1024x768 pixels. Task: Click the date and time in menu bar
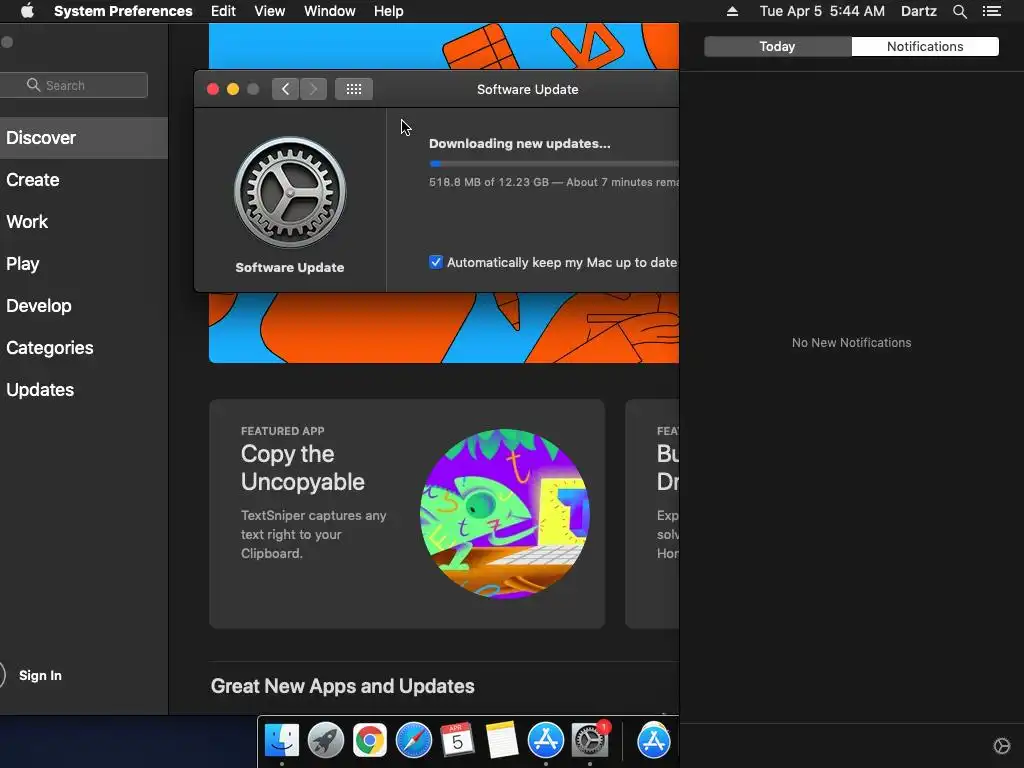pyautogui.click(x=822, y=11)
